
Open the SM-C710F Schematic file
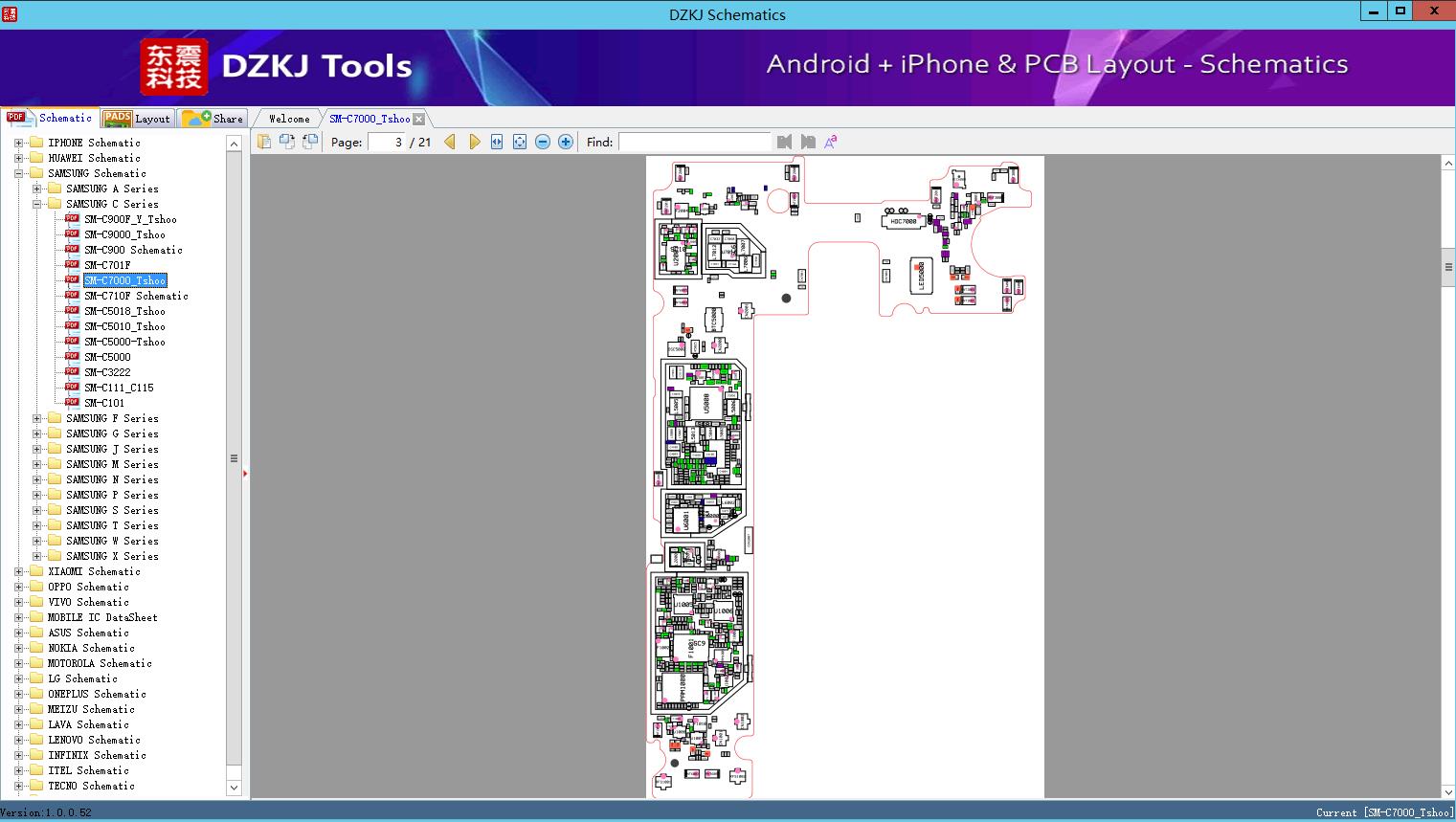pyautogui.click(x=136, y=296)
